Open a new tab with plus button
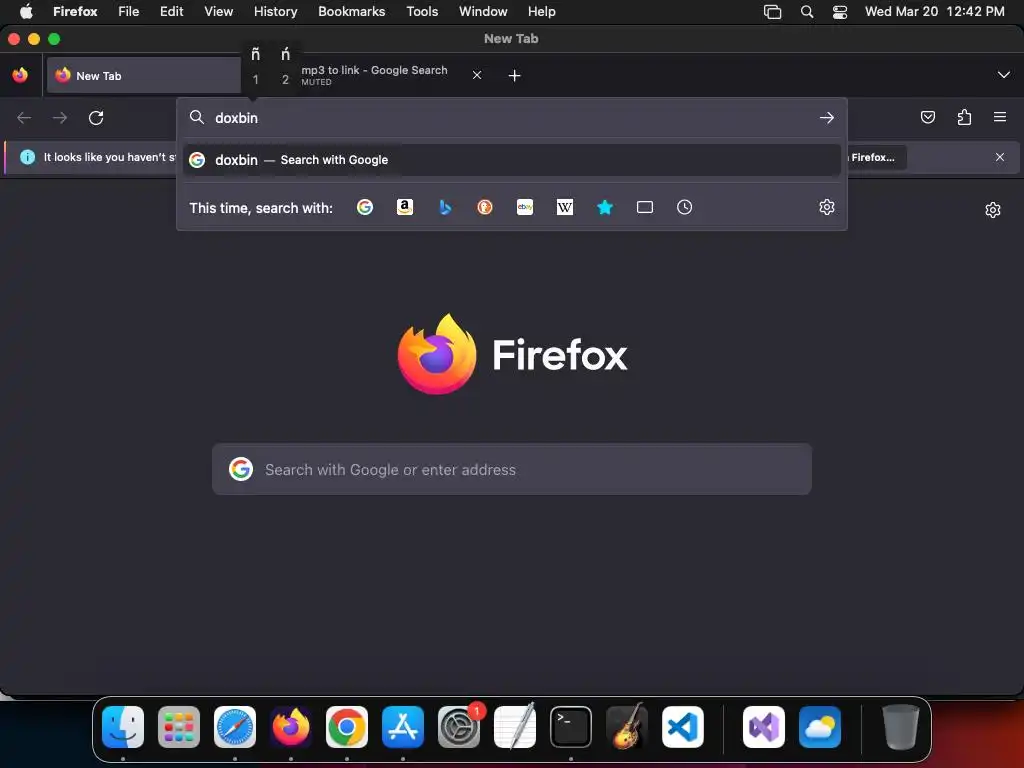Screen dimensions: 1024x768 pyautogui.click(x=515, y=76)
